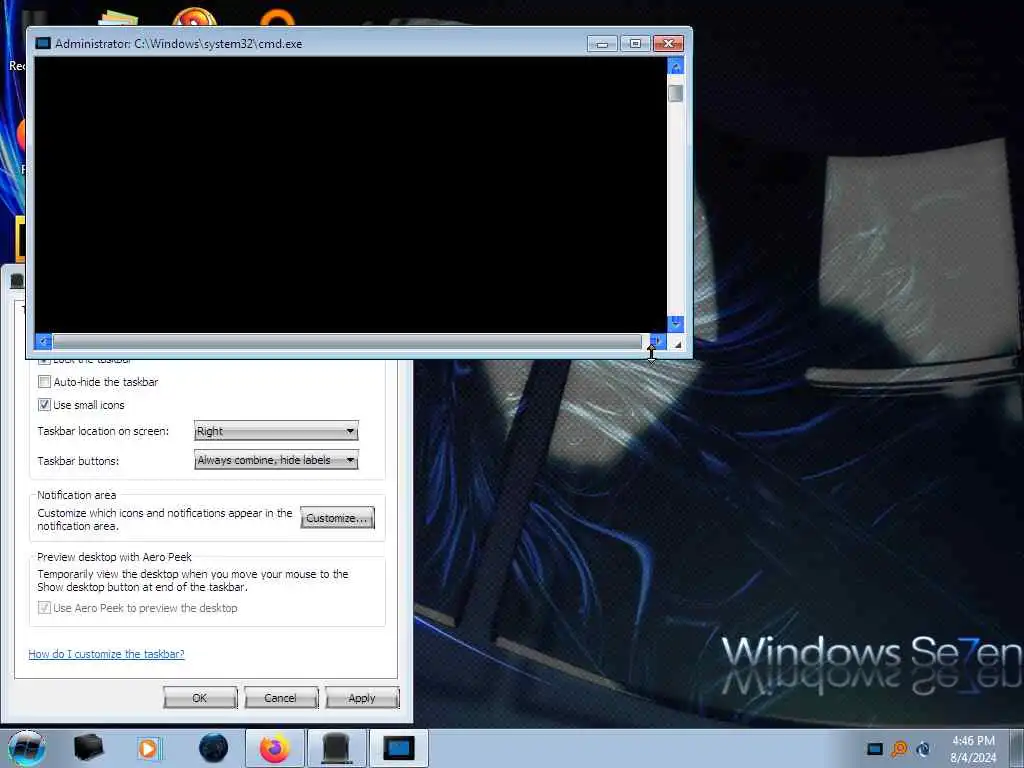The height and width of the screenshot is (768, 1024).
Task: Click cmd vertical scrollbar up arrow
Action: coord(676,66)
